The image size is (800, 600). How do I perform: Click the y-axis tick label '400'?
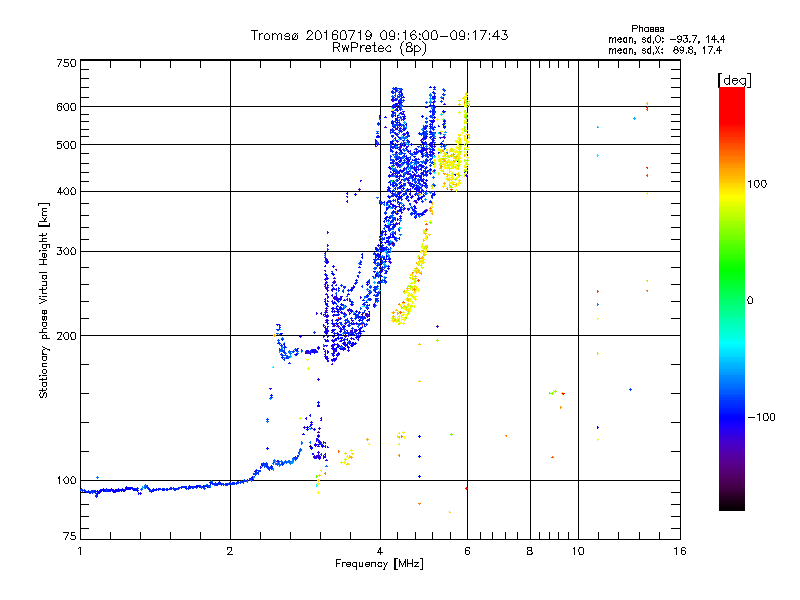click(x=66, y=191)
